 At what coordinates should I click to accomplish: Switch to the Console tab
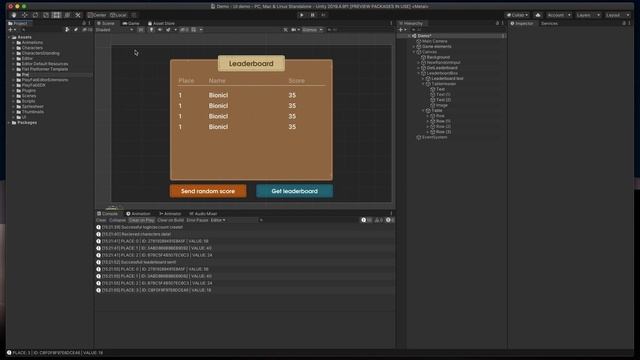pos(107,213)
